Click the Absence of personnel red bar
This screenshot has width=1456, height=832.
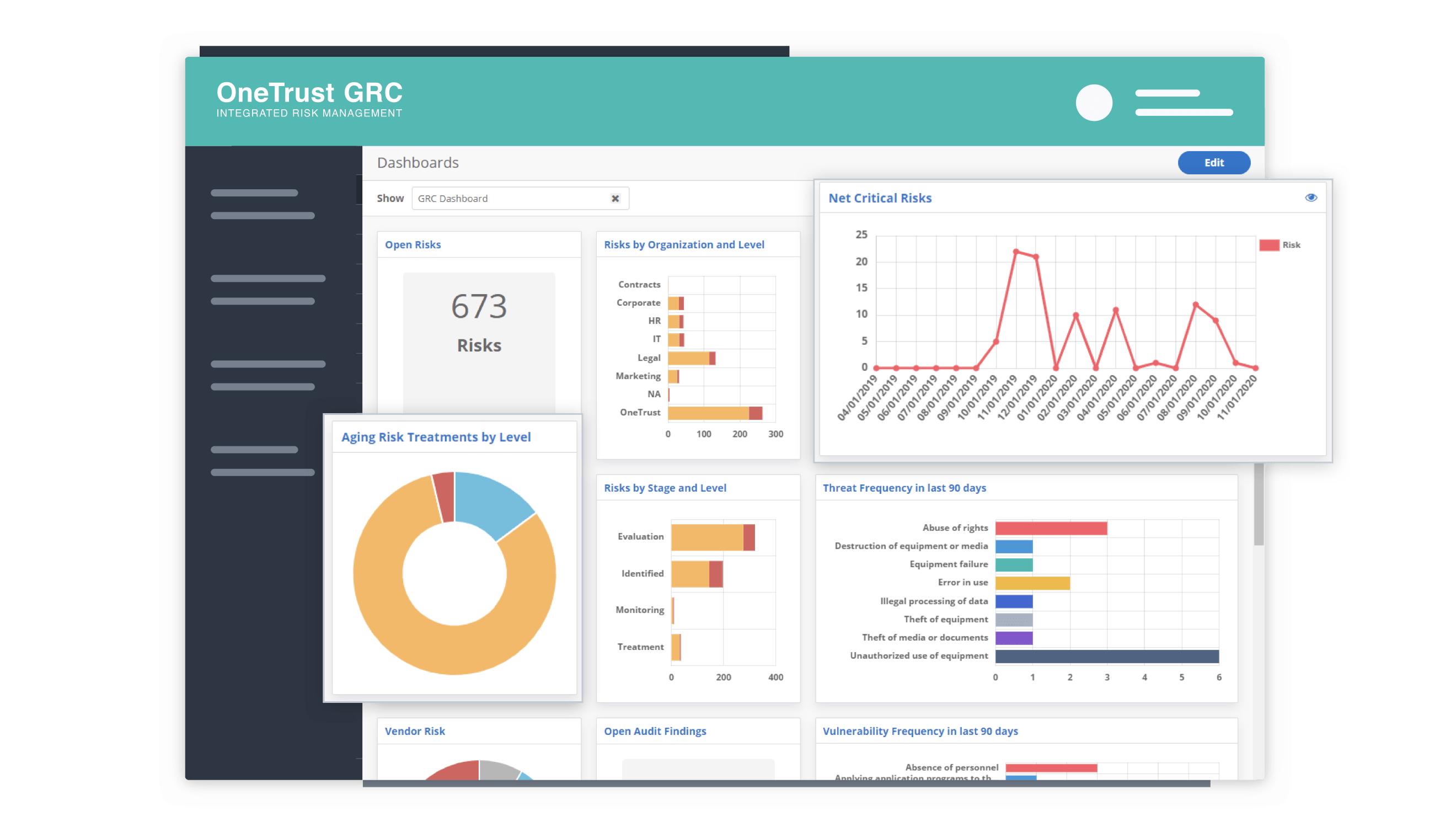tap(1051, 768)
